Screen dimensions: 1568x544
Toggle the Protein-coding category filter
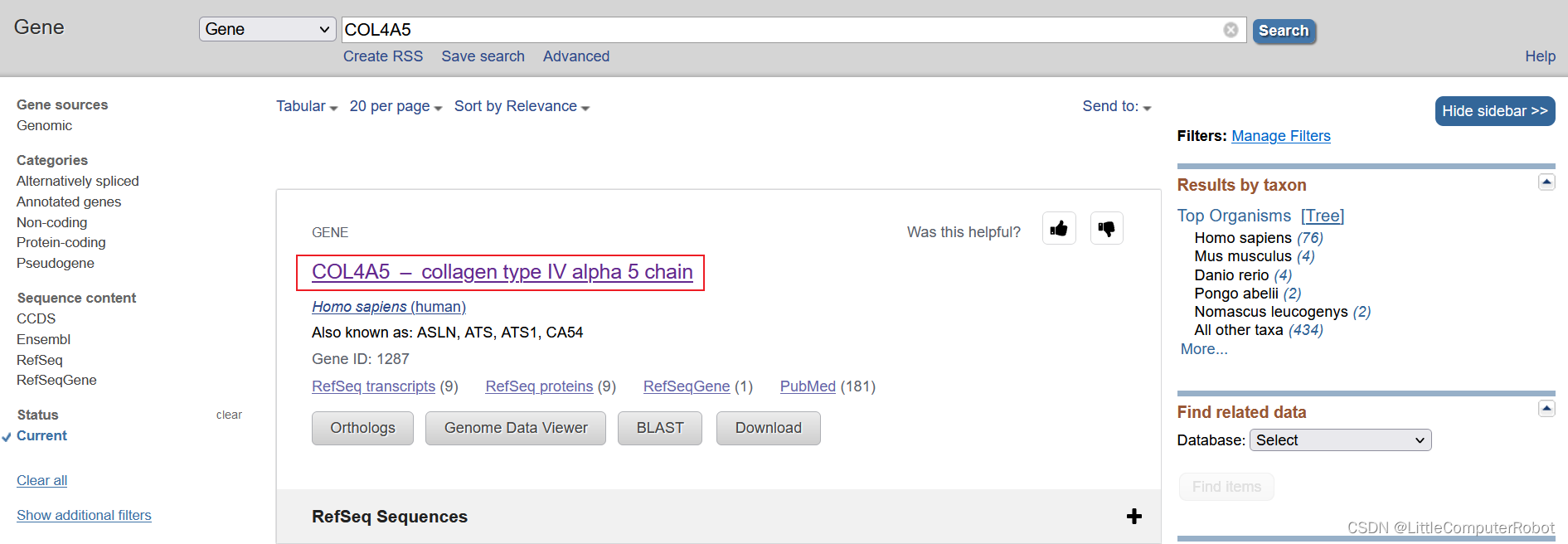tap(61, 243)
